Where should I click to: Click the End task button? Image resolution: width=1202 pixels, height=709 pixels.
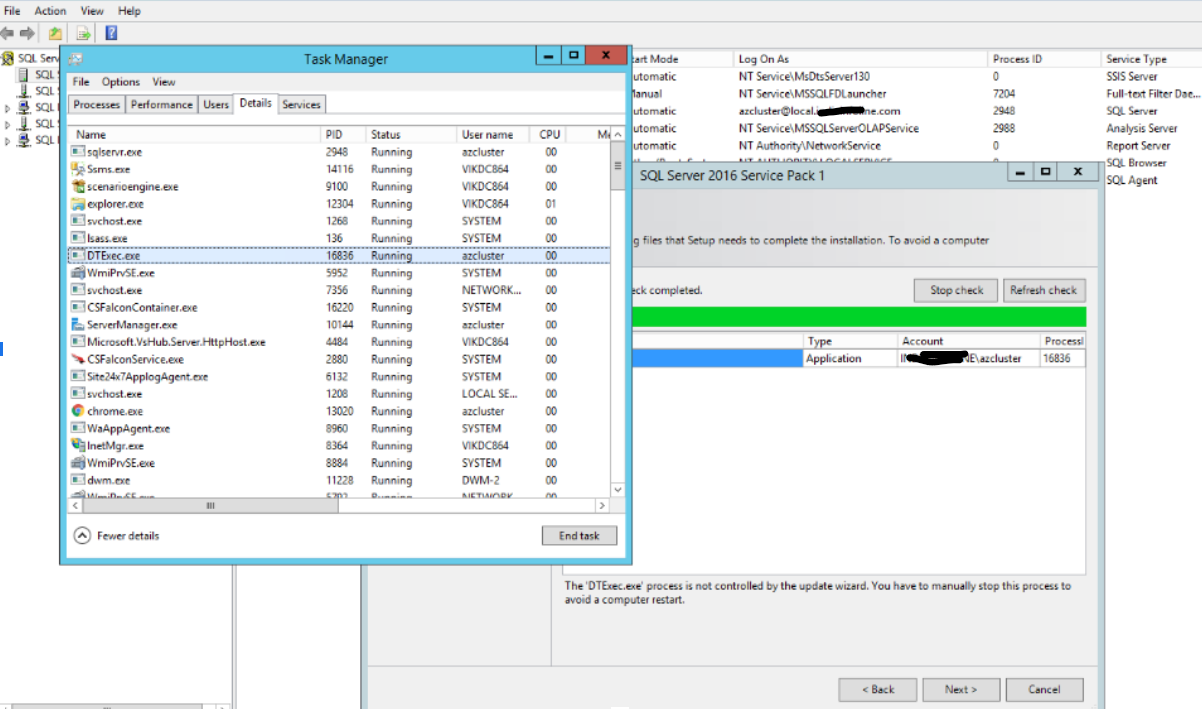click(579, 535)
